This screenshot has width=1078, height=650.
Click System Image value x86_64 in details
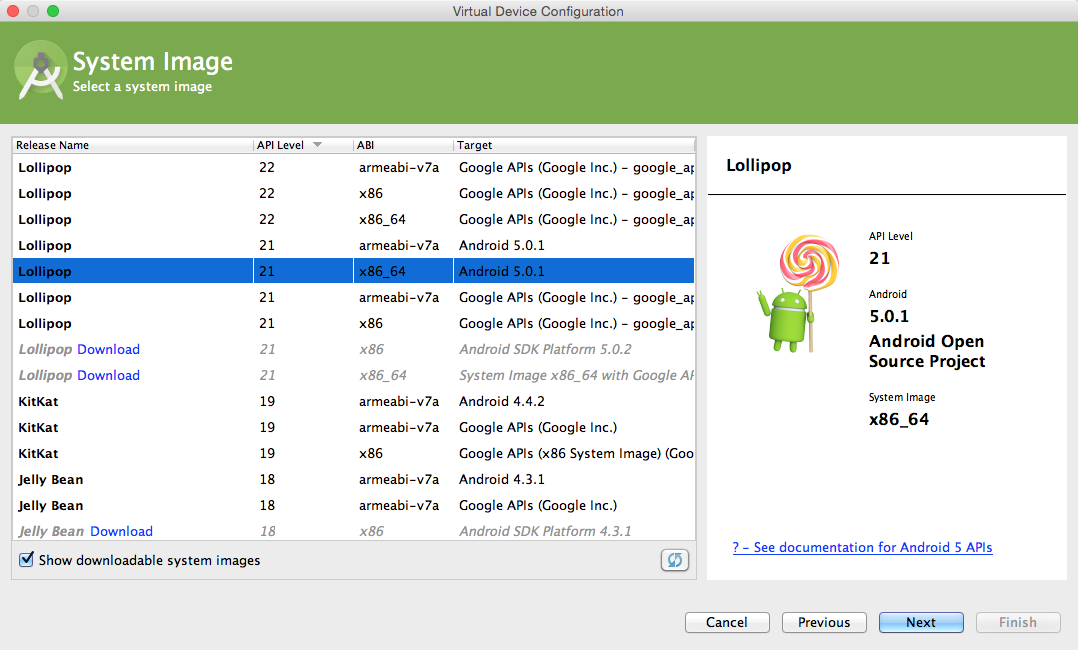[x=899, y=420]
